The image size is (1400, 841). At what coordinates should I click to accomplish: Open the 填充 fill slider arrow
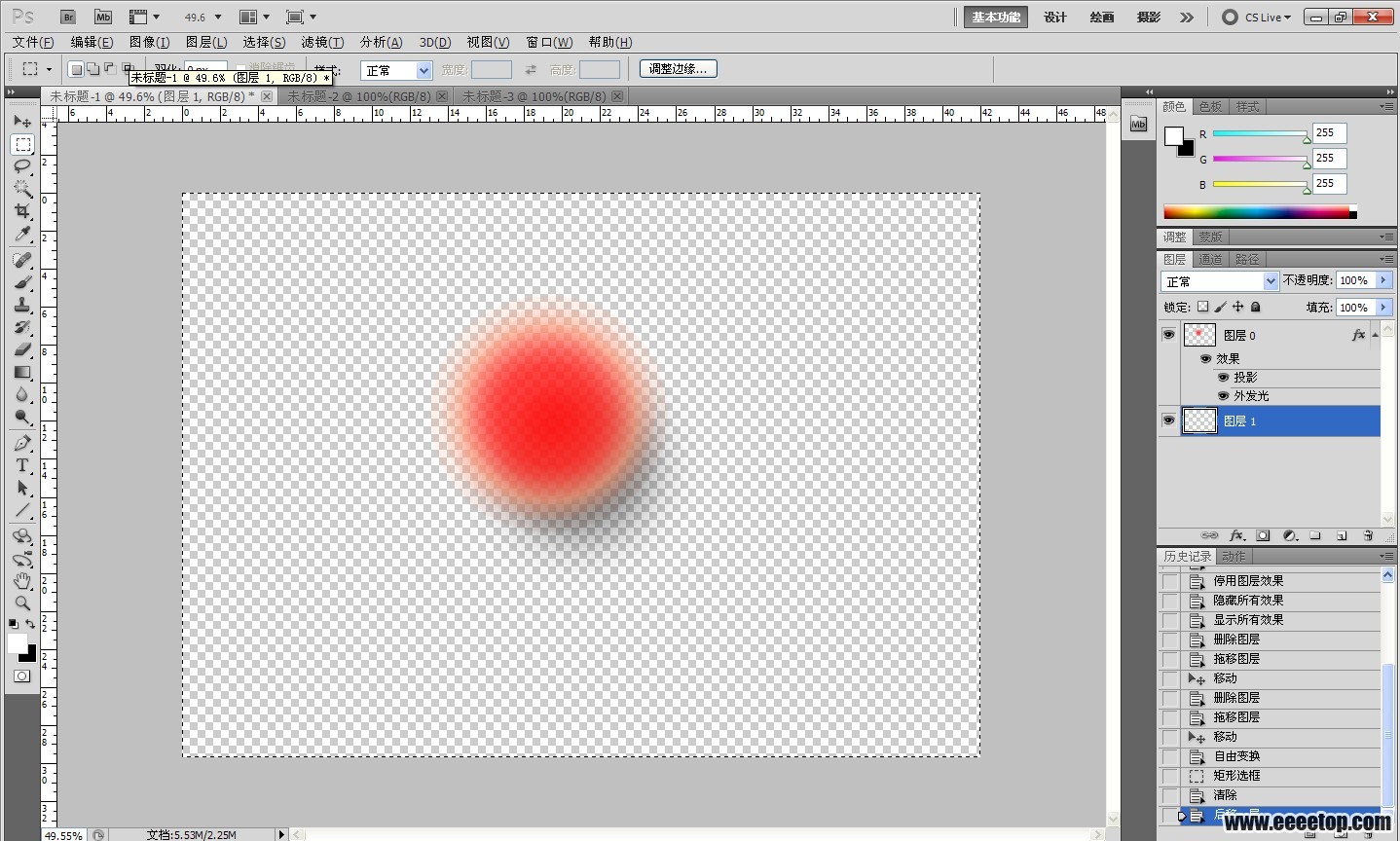click(1383, 308)
